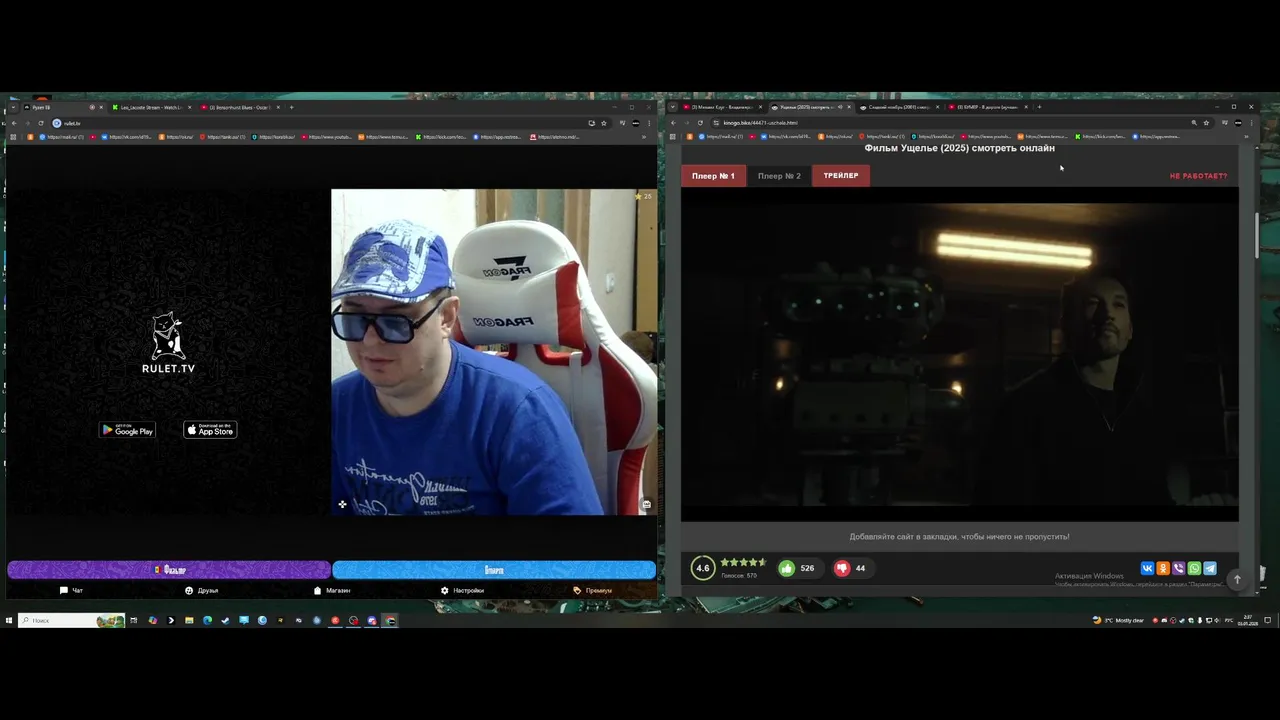Open the taskbar clock and date
The image size is (1280, 720).
tap(1247, 620)
